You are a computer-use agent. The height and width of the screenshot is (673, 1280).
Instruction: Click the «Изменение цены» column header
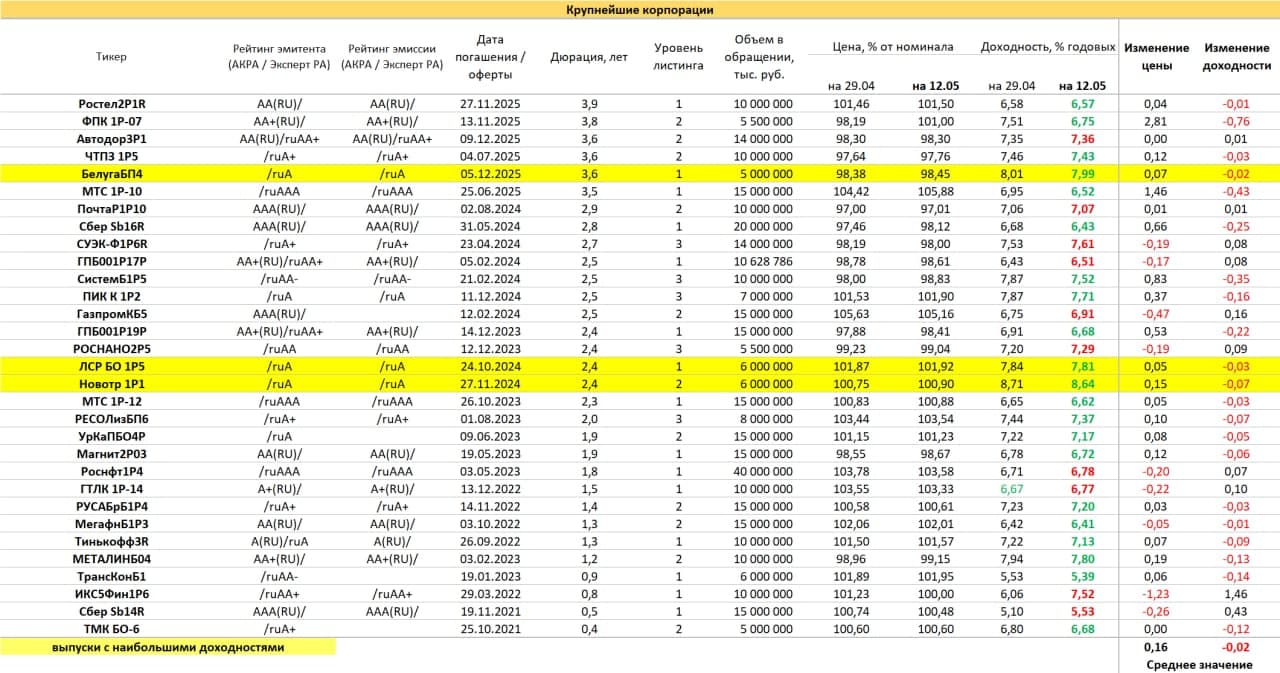(x=1156, y=56)
